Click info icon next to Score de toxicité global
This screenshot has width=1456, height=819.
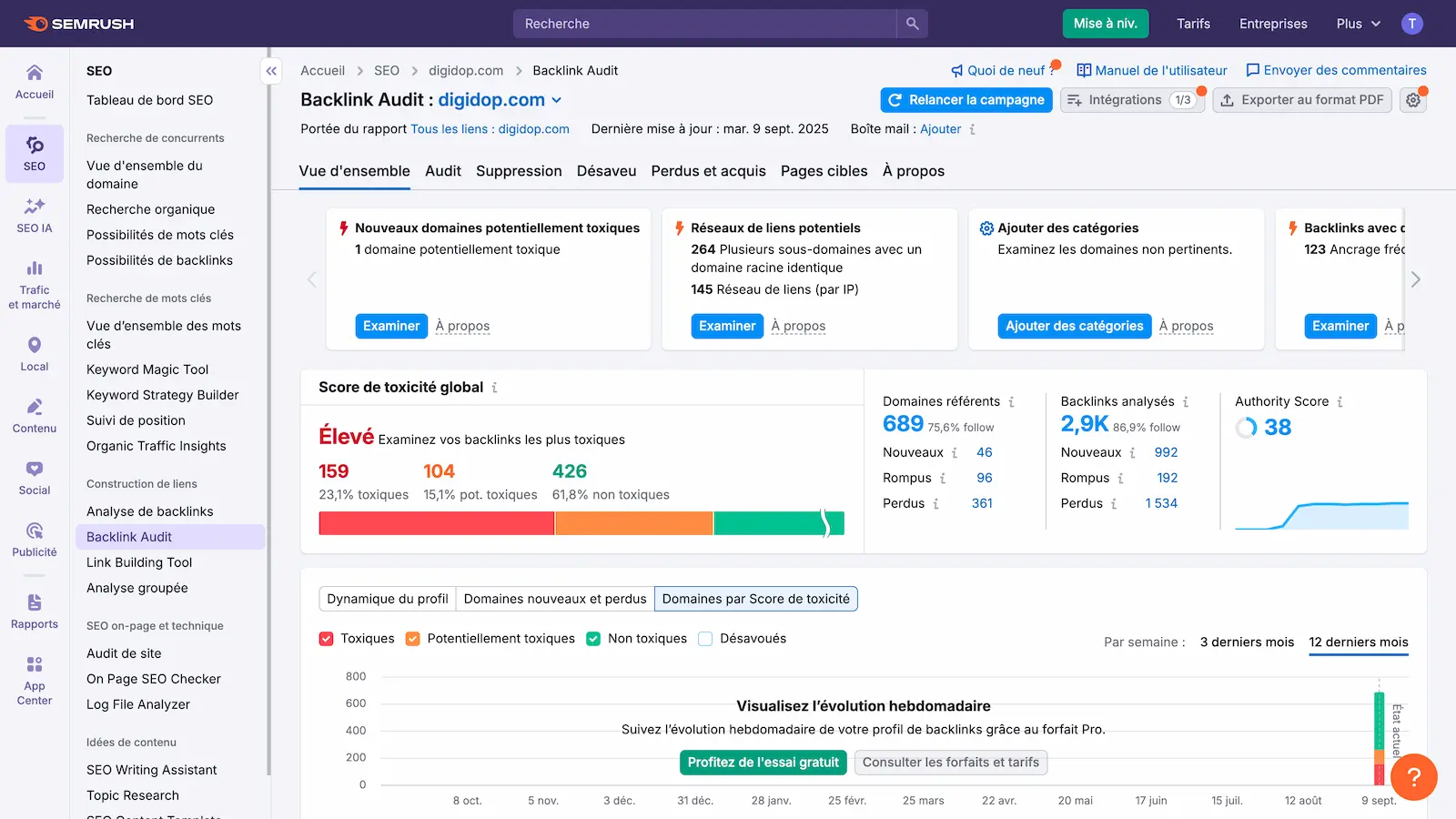(494, 388)
